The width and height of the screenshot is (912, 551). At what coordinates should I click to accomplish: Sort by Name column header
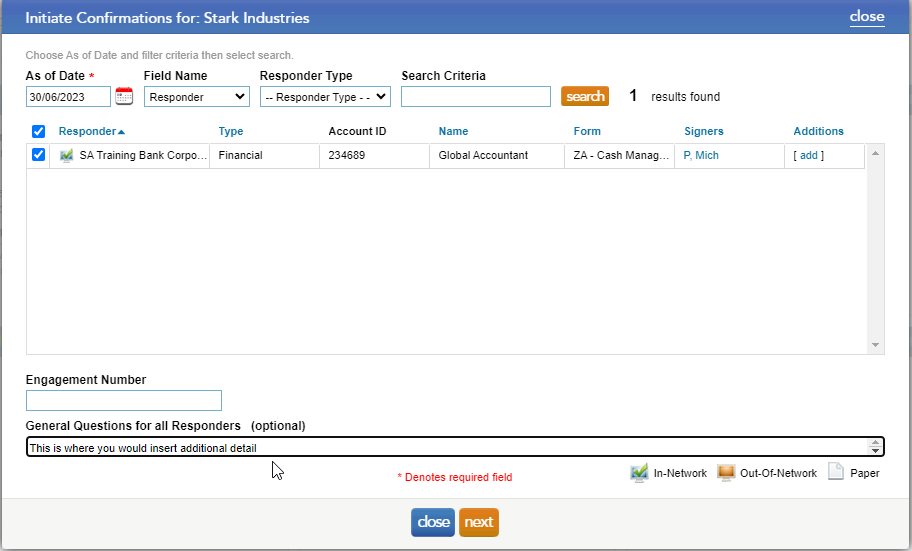point(453,131)
